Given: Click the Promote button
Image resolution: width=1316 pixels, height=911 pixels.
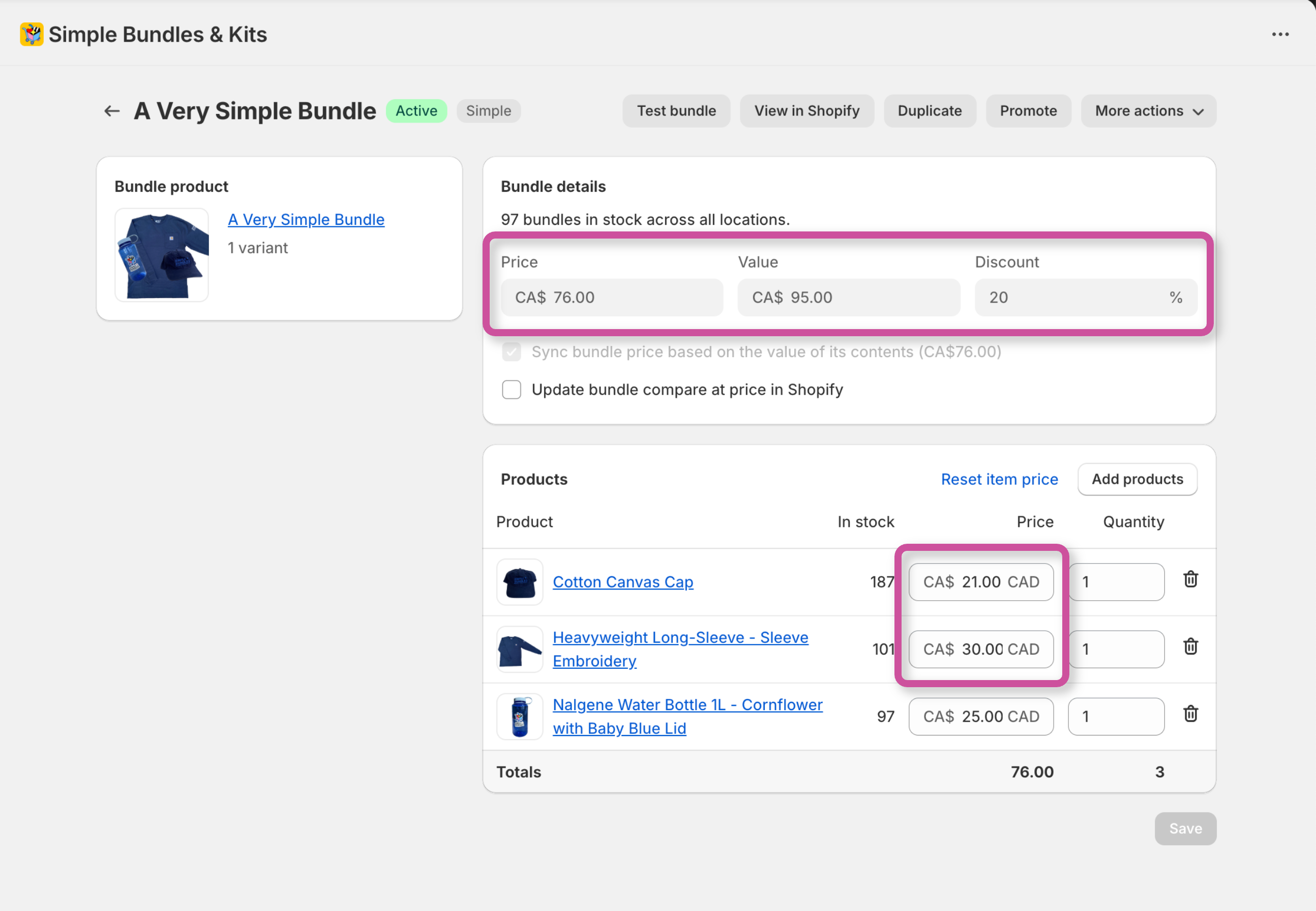Looking at the screenshot, I should (x=1028, y=111).
